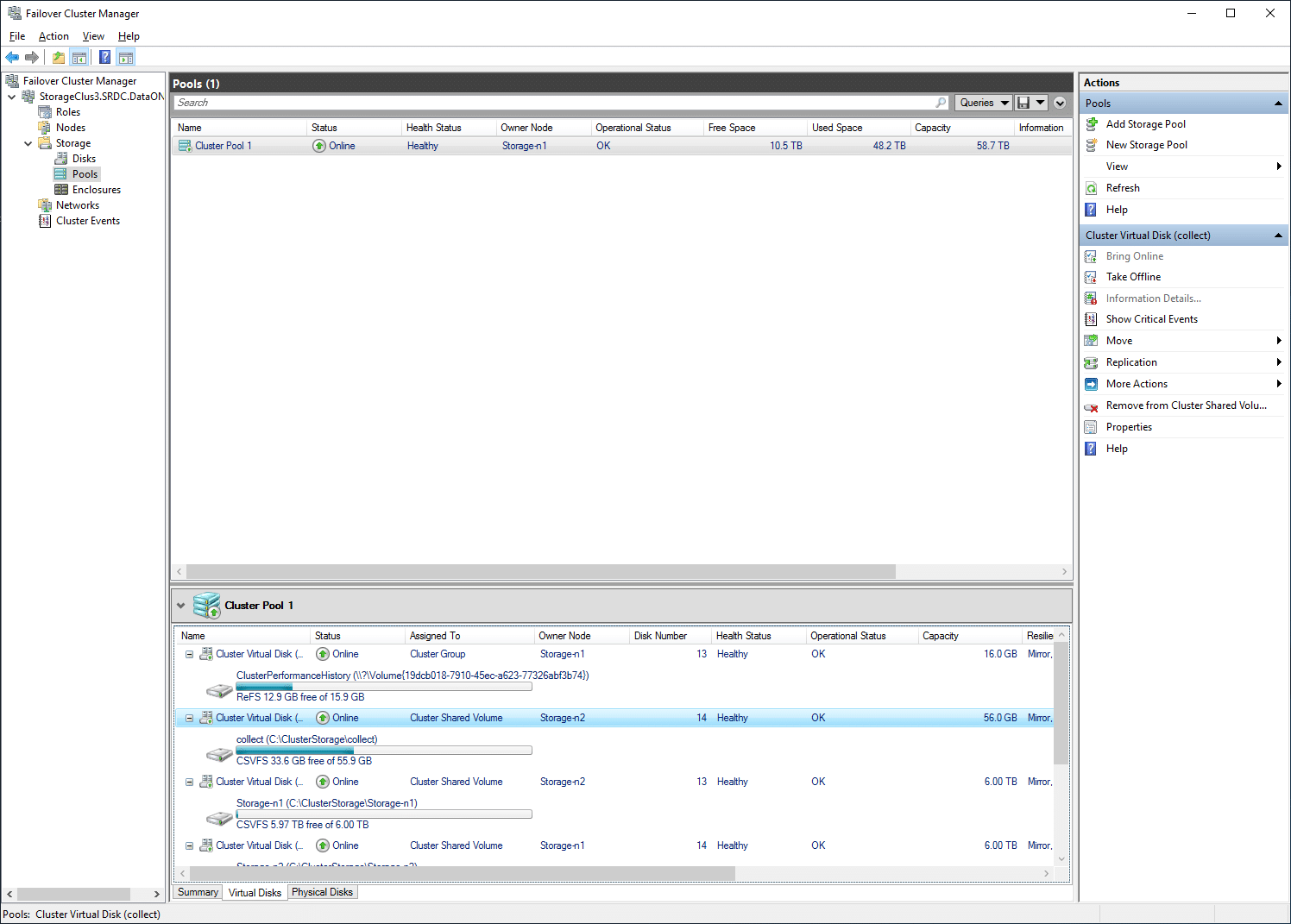The height and width of the screenshot is (924, 1291).
Task: Collapse the ClusterPerformanceHistory virtual disk row
Action: (189, 654)
